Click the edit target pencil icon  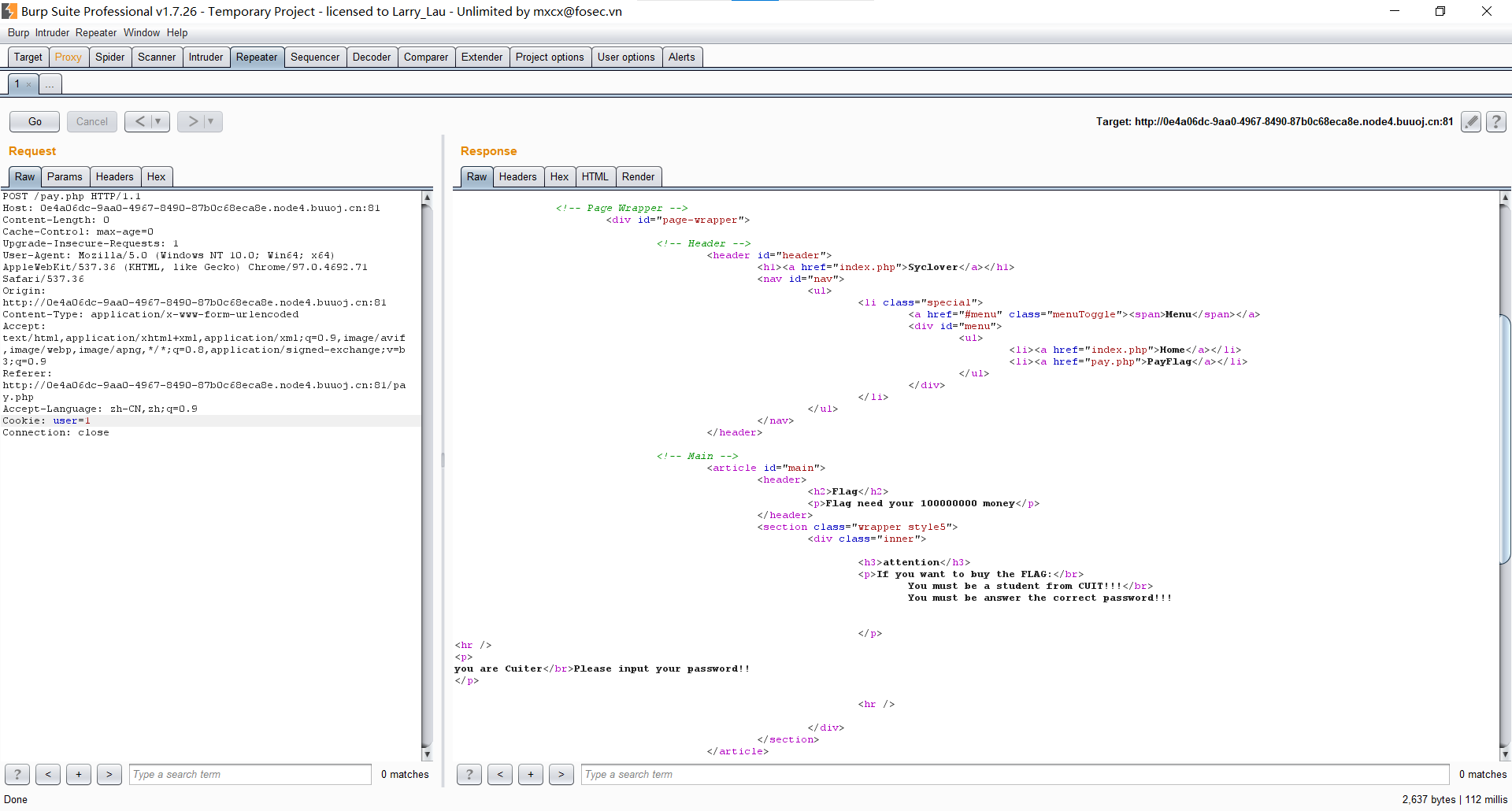click(x=1470, y=121)
